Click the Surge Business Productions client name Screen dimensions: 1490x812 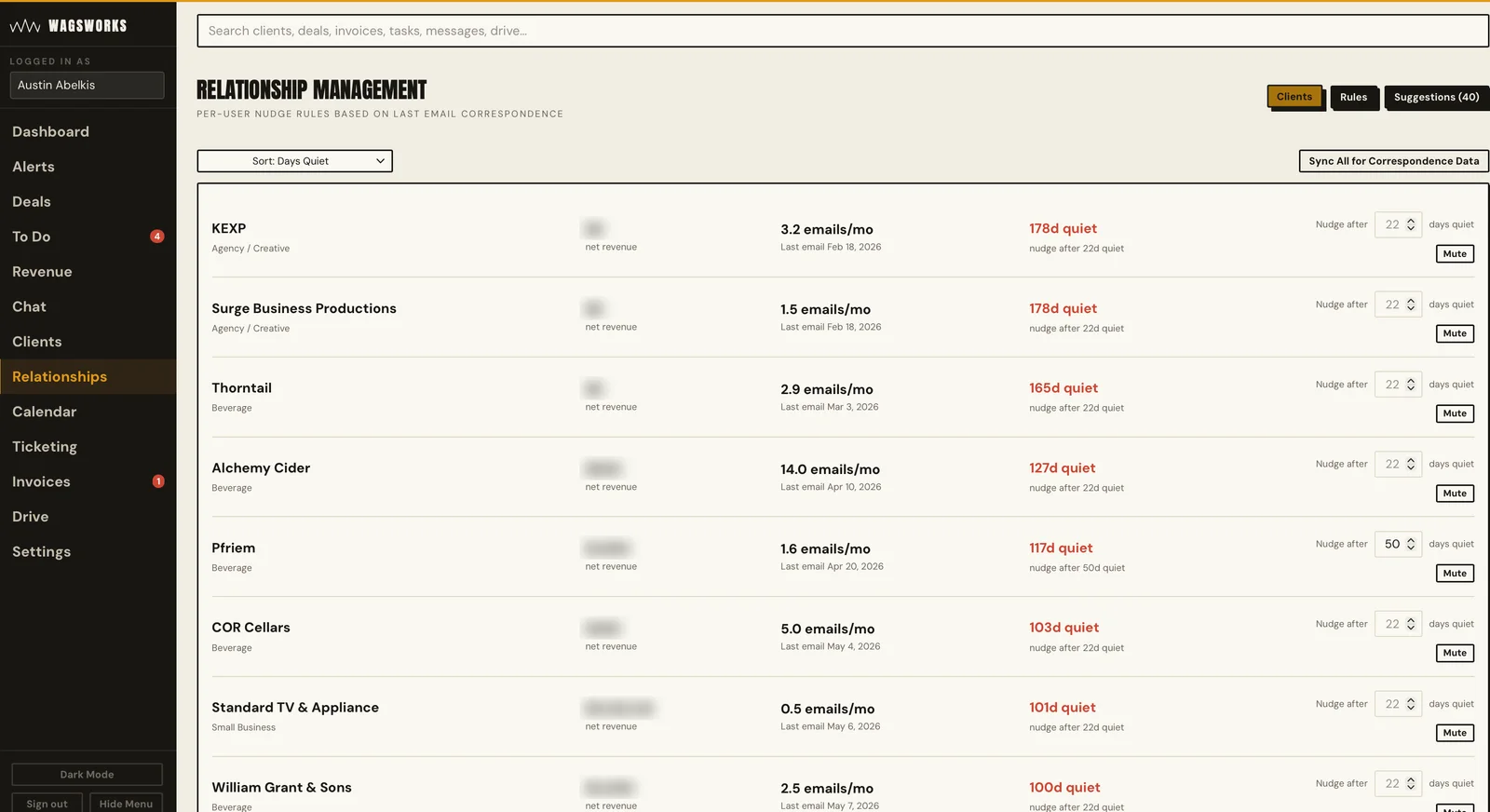pos(304,308)
